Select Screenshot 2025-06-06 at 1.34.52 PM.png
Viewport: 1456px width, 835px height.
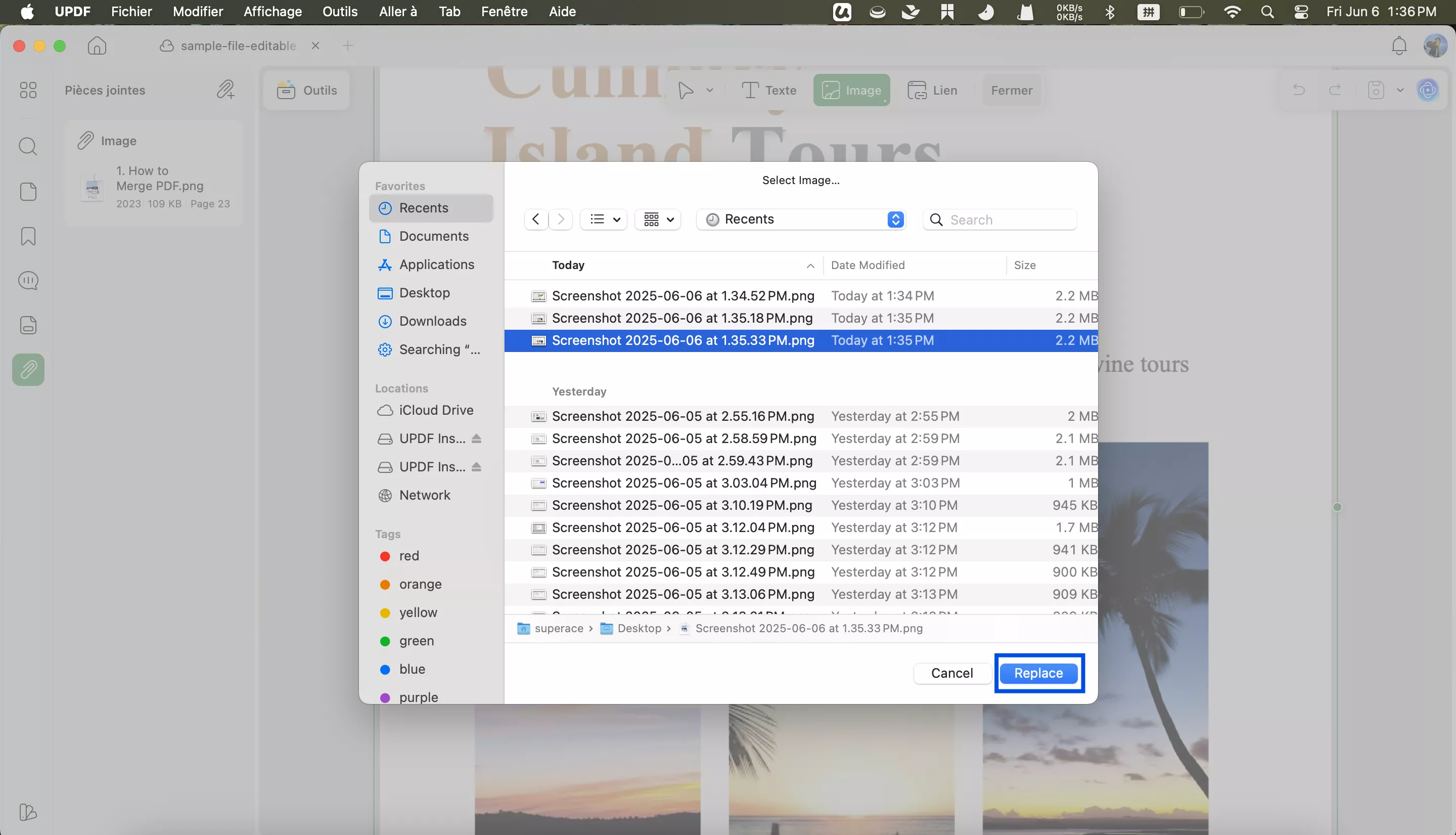(x=801, y=296)
